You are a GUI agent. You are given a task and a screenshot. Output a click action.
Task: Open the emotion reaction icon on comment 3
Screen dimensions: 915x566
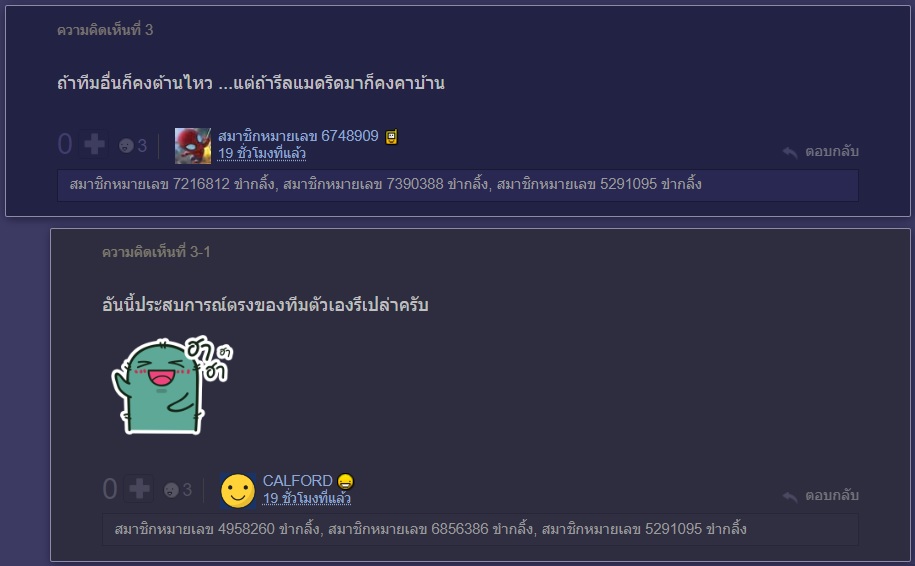126,145
